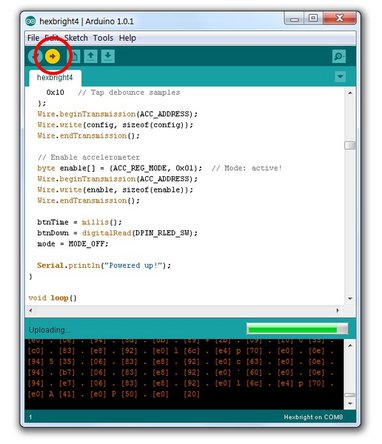
Task: Maximize the Arduino window
Action: (313, 18)
